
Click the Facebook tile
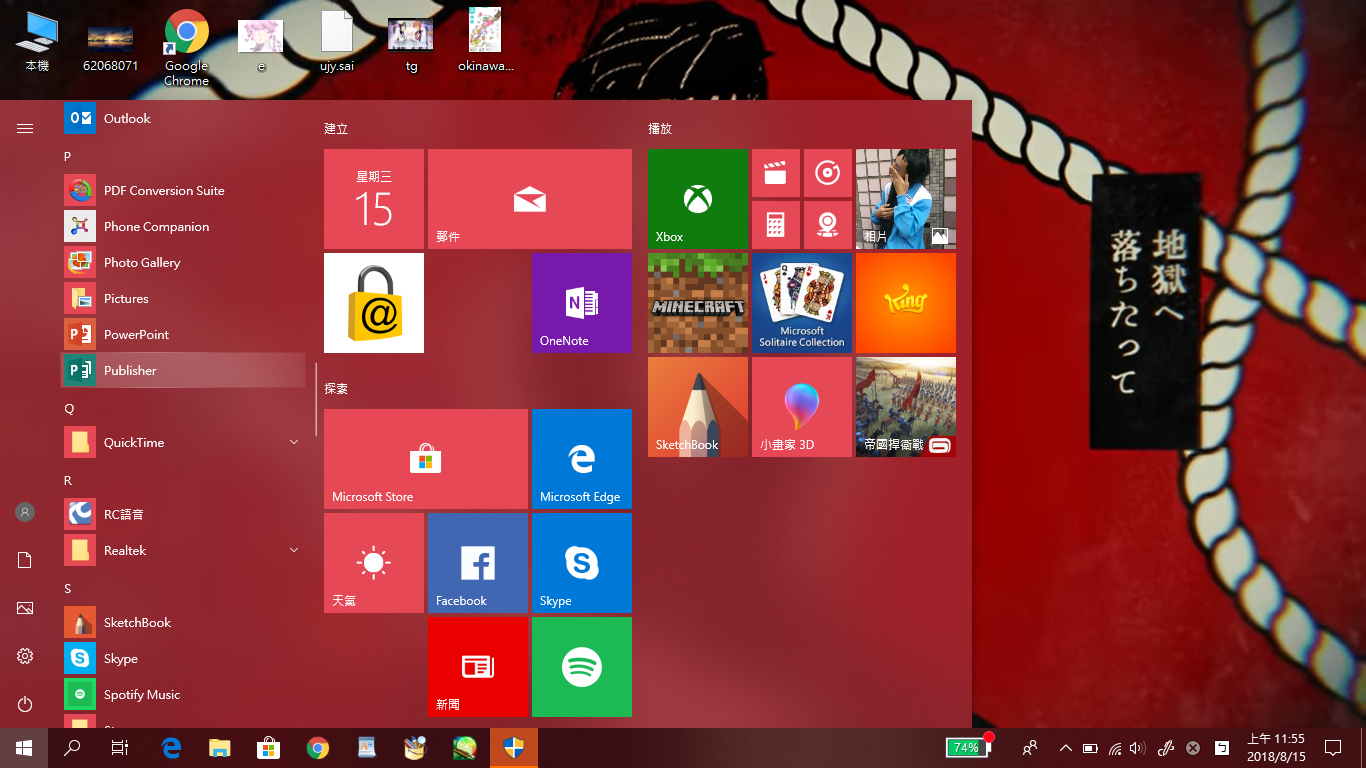[x=477, y=563]
